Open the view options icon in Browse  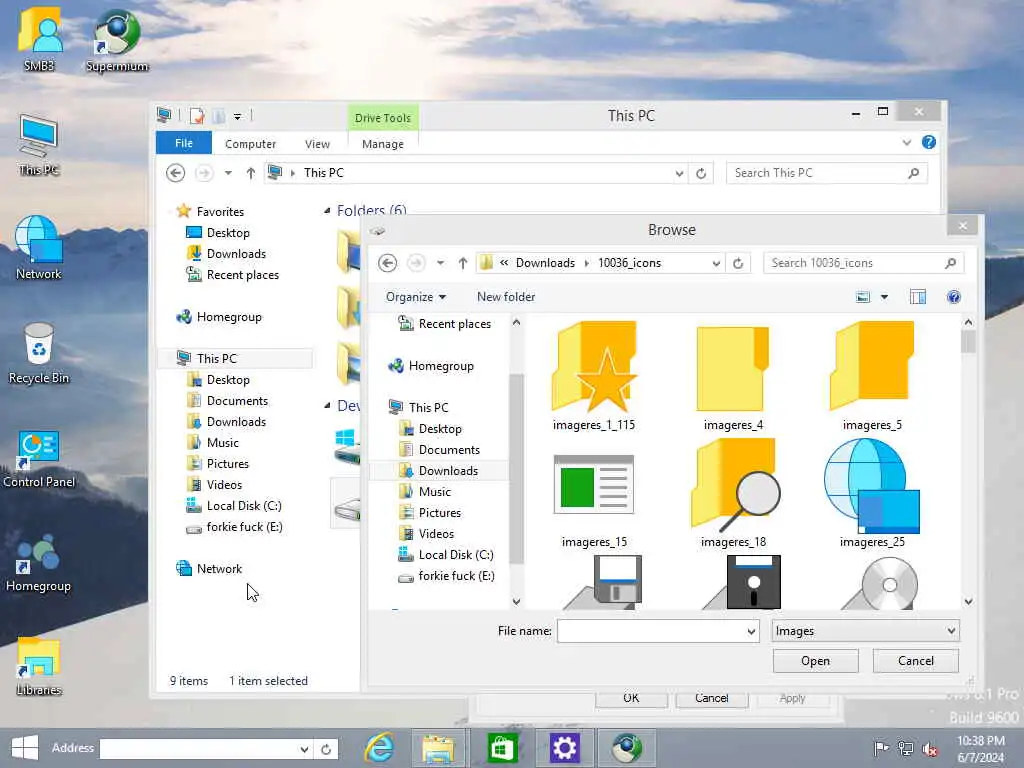[863, 297]
